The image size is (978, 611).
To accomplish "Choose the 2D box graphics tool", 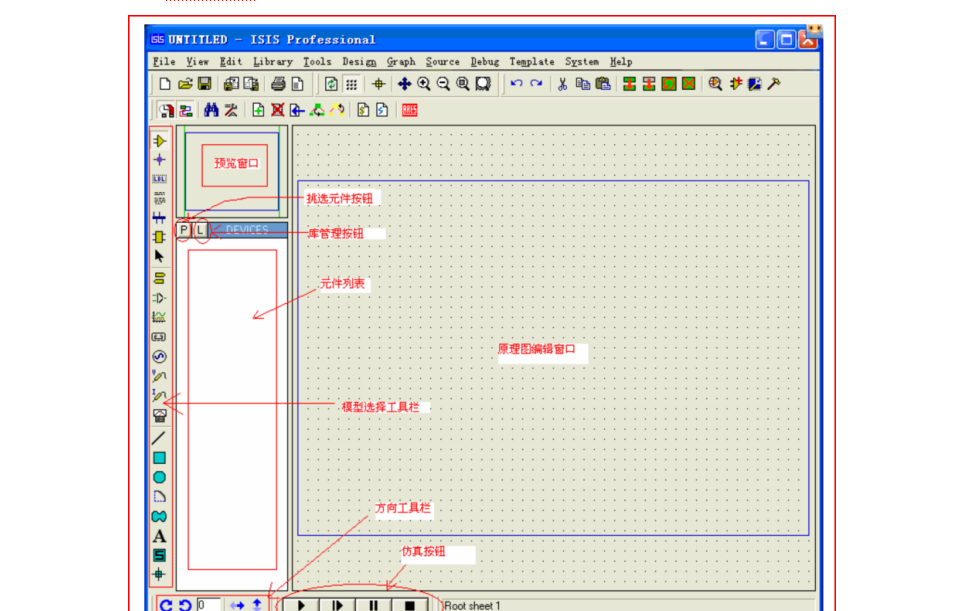I will coord(159,458).
